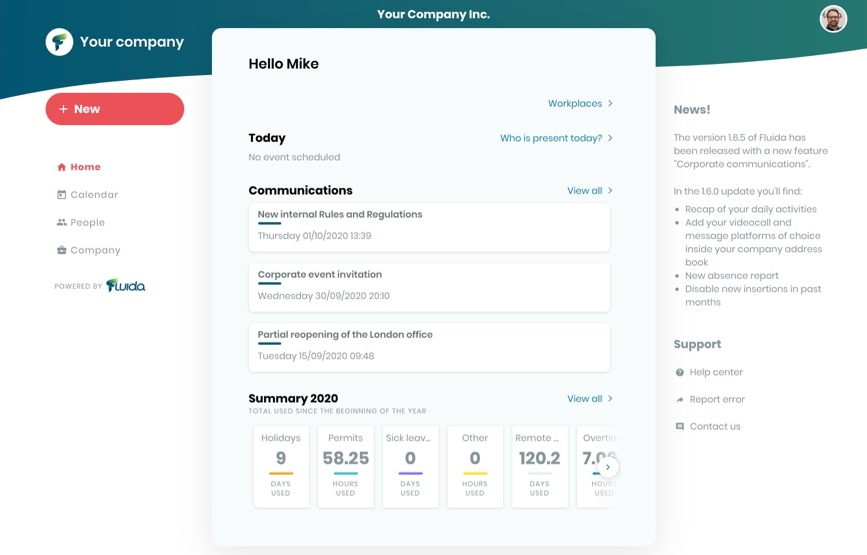Viewport: 867px width, 555px height.
Task: Click chevron beside Communications View all
Action: click(x=610, y=191)
